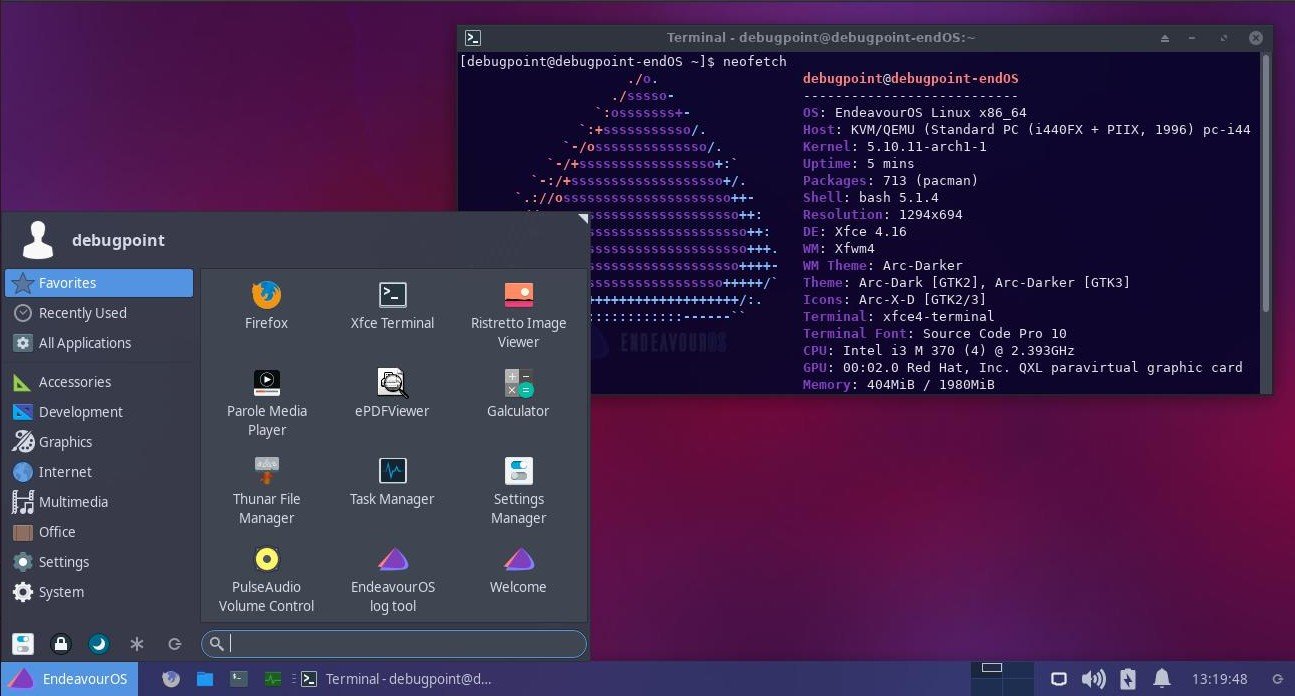
Task: Click the asterisk icon in the menu footer
Action: [x=137, y=644]
